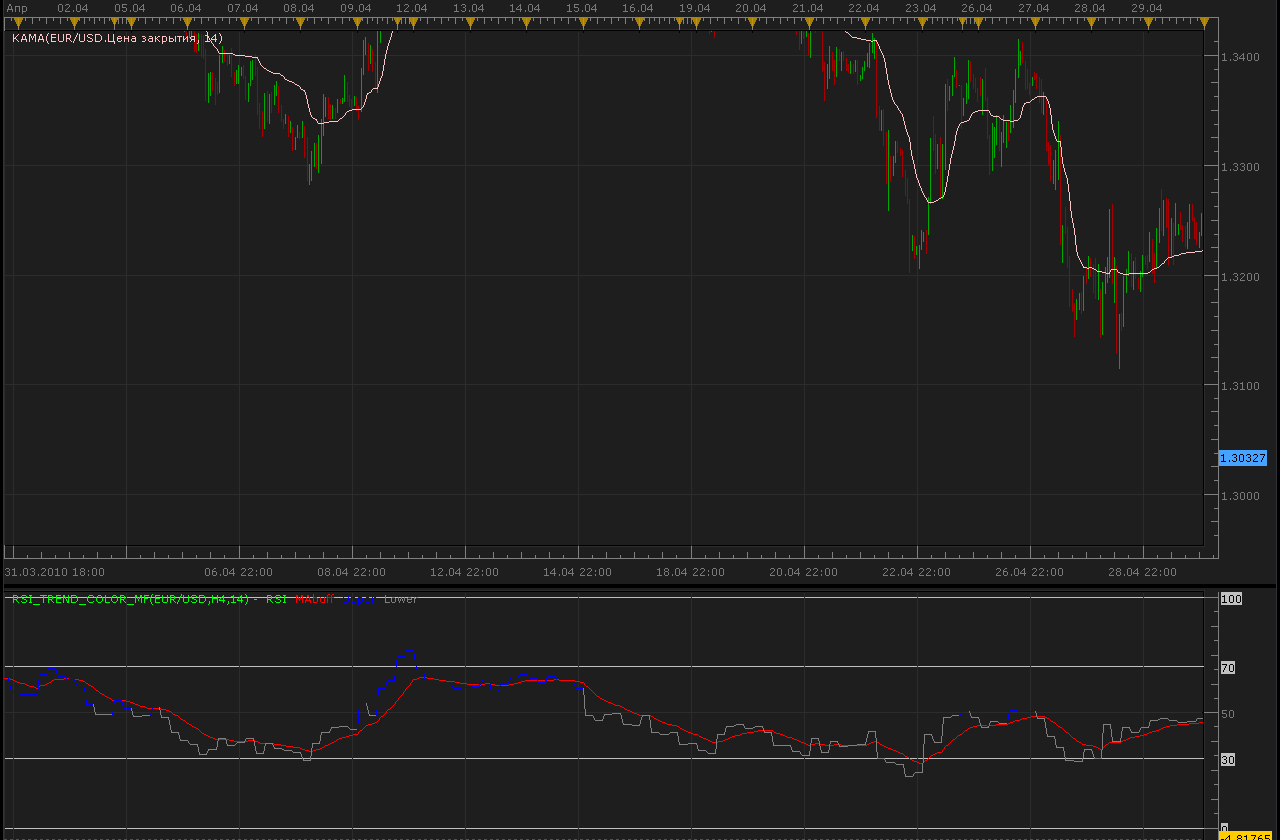Screen dimensions: 1280x840
Task: Click the red MAbuff legend label
Action: [314, 599]
